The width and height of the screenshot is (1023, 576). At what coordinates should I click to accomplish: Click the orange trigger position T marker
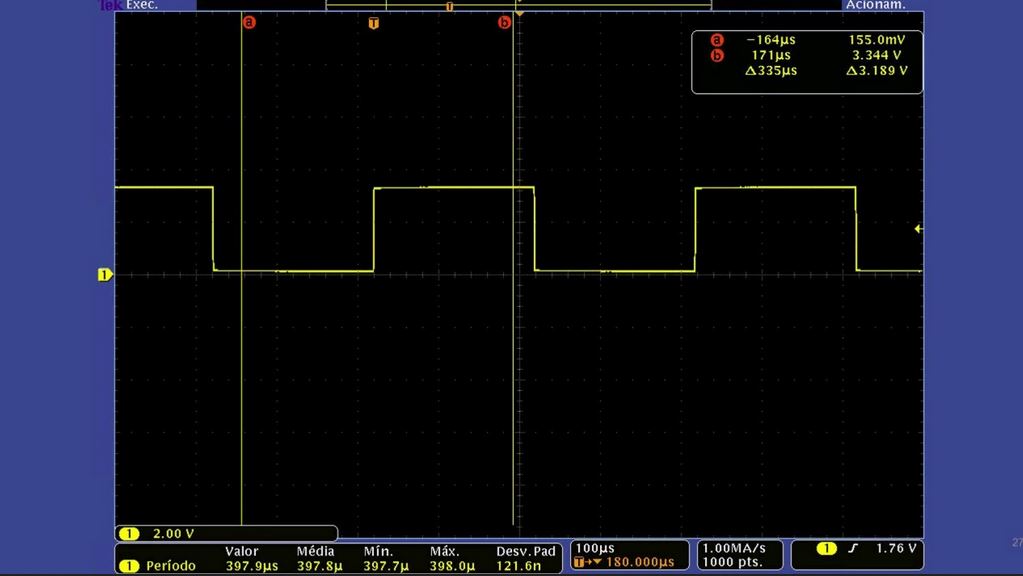click(373, 23)
